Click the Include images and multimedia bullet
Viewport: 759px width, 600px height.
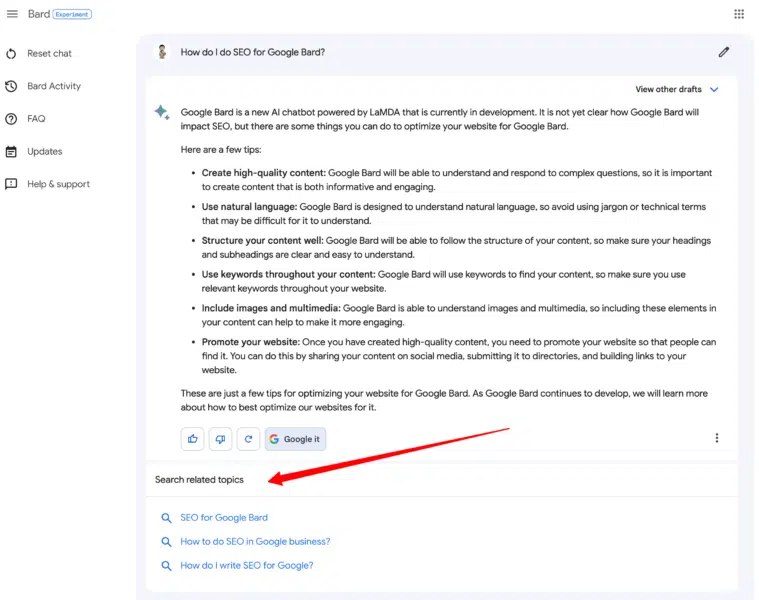tap(459, 315)
